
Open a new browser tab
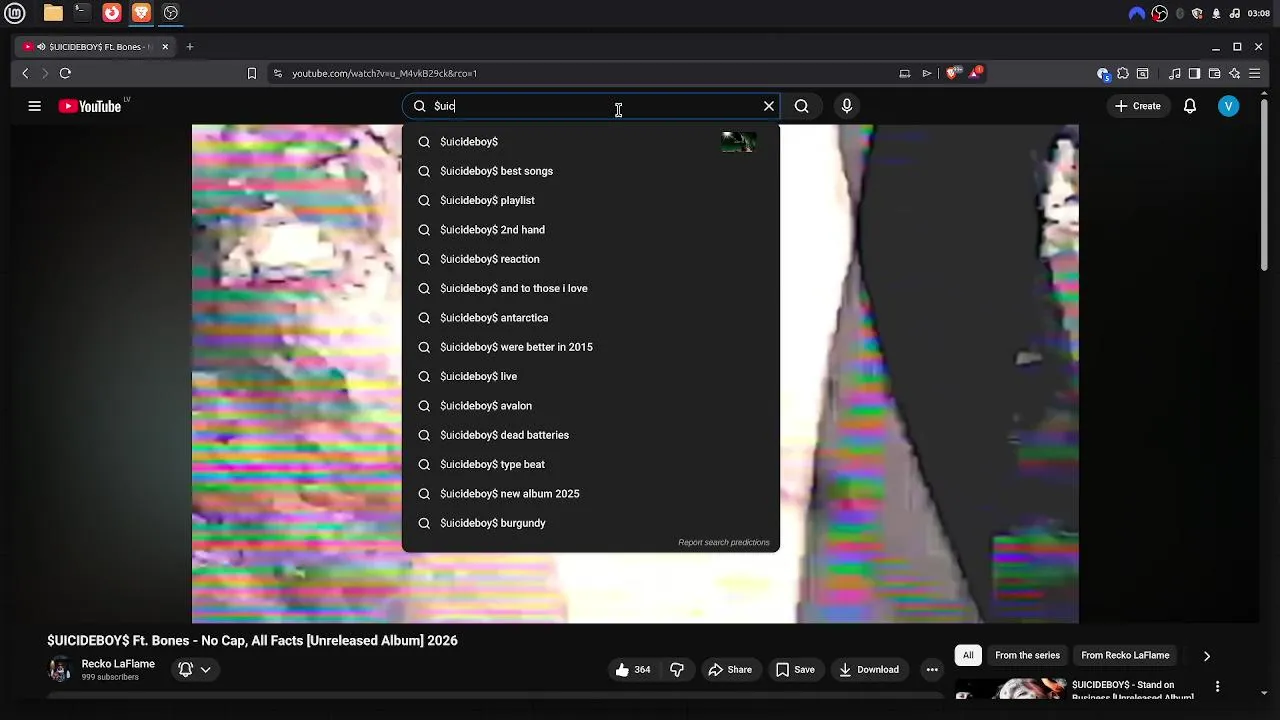coord(190,47)
